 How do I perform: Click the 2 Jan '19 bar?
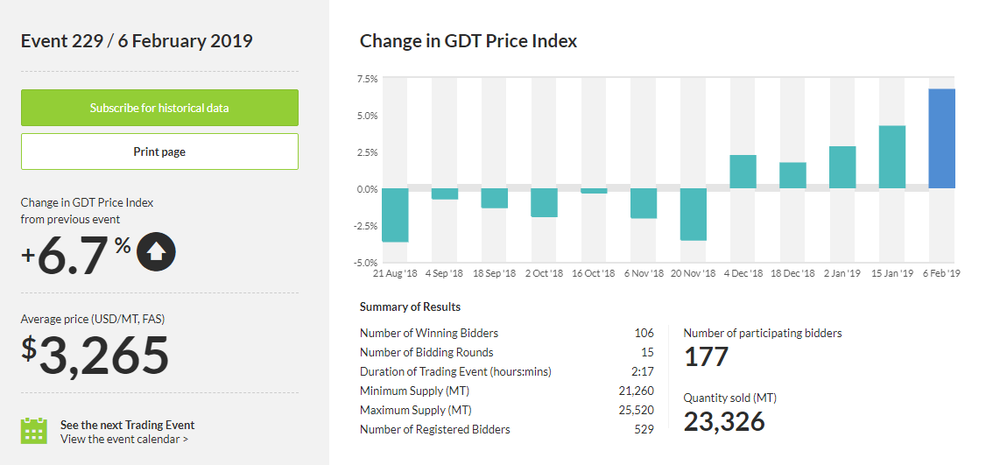842,168
